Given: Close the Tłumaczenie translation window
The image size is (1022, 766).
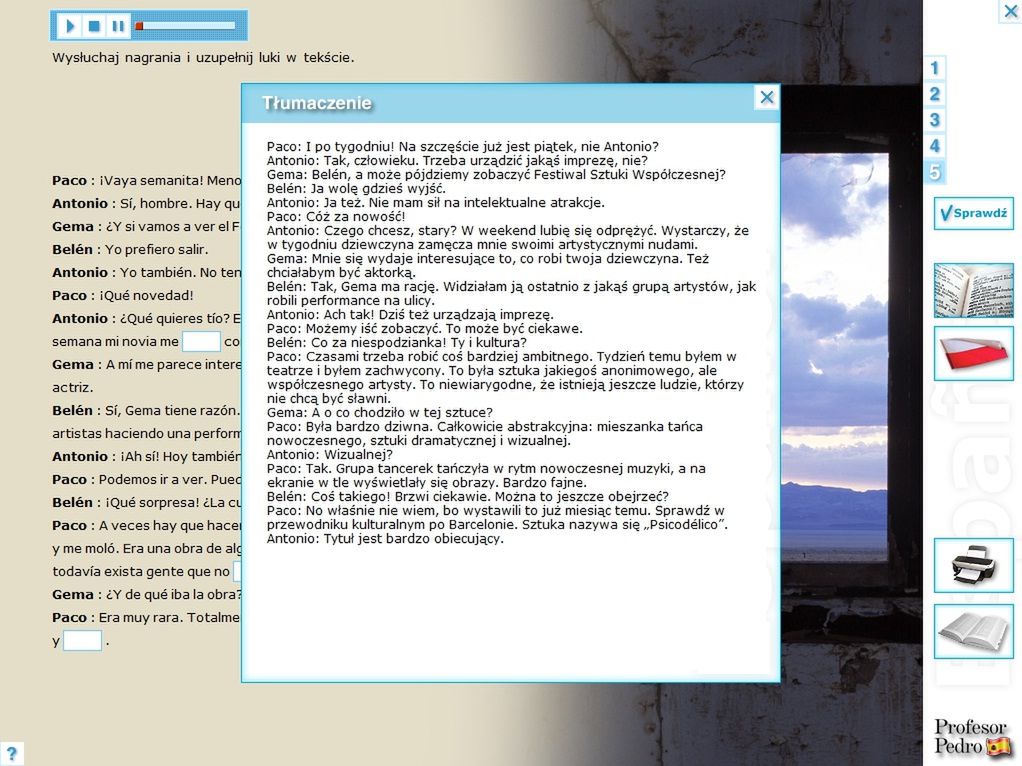Looking at the screenshot, I should [766, 98].
